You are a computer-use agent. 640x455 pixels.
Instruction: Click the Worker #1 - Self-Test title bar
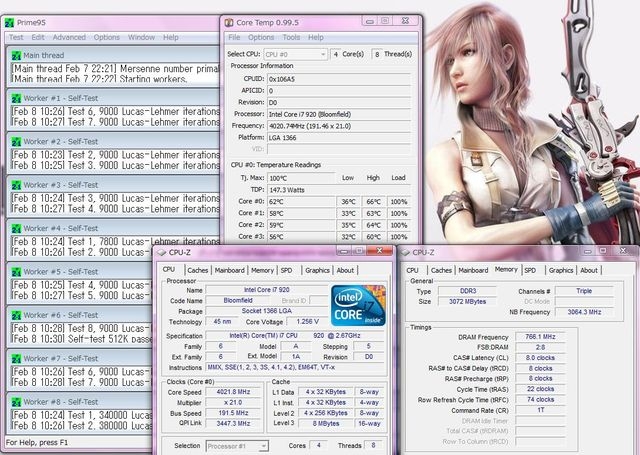[x=114, y=98]
